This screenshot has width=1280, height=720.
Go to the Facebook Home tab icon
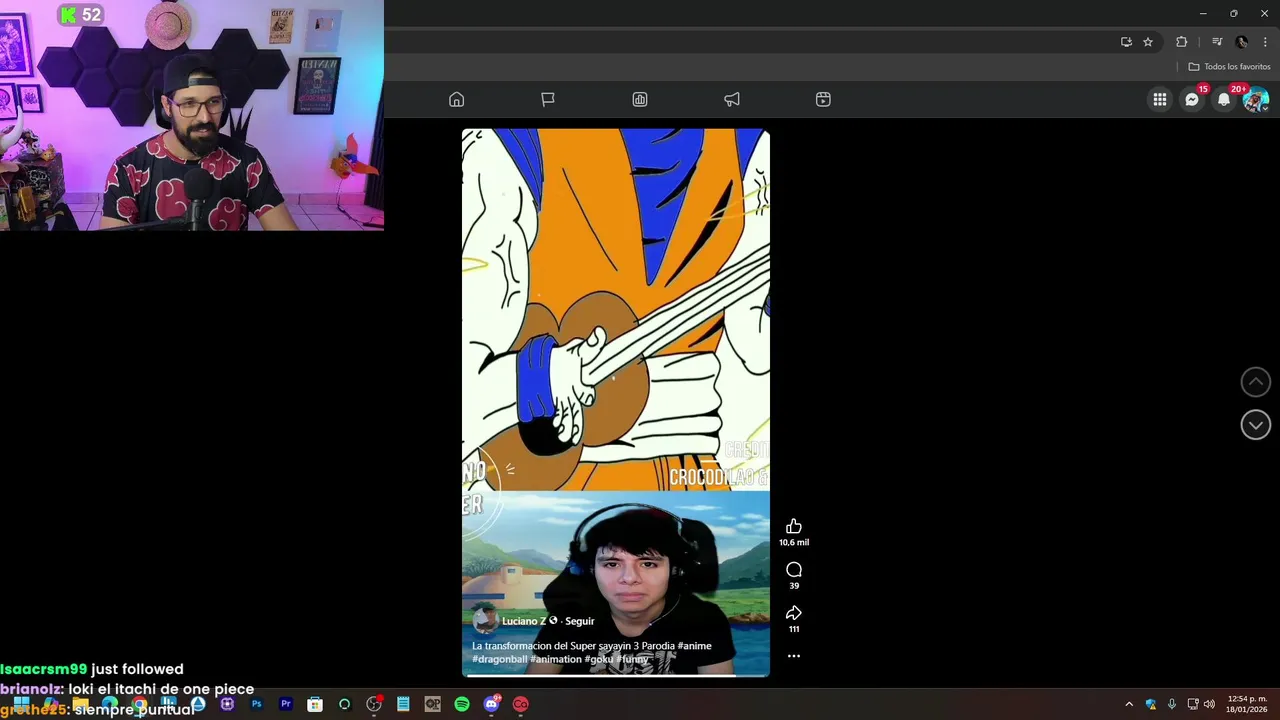click(x=456, y=99)
